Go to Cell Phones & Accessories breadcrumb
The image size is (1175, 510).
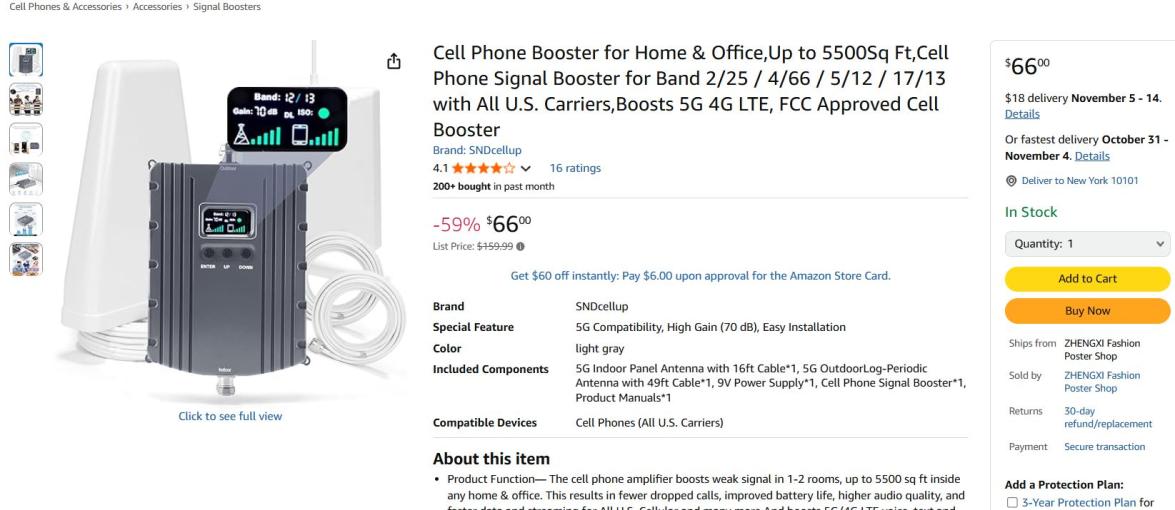59,7
